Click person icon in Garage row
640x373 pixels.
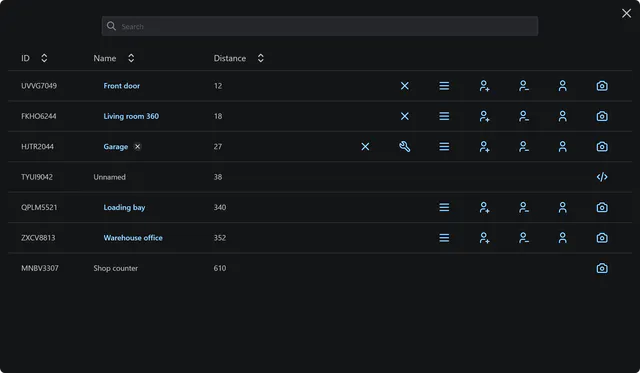click(x=562, y=147)
